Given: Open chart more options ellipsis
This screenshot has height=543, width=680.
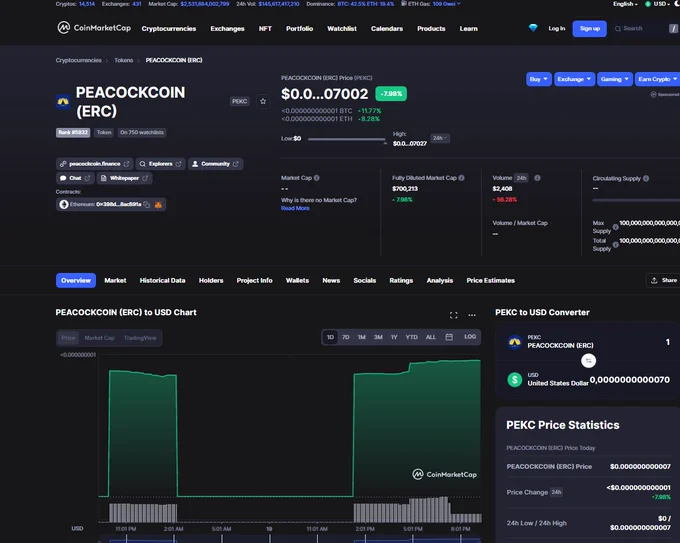Looking at the screenshot, I should coord(472,315).
